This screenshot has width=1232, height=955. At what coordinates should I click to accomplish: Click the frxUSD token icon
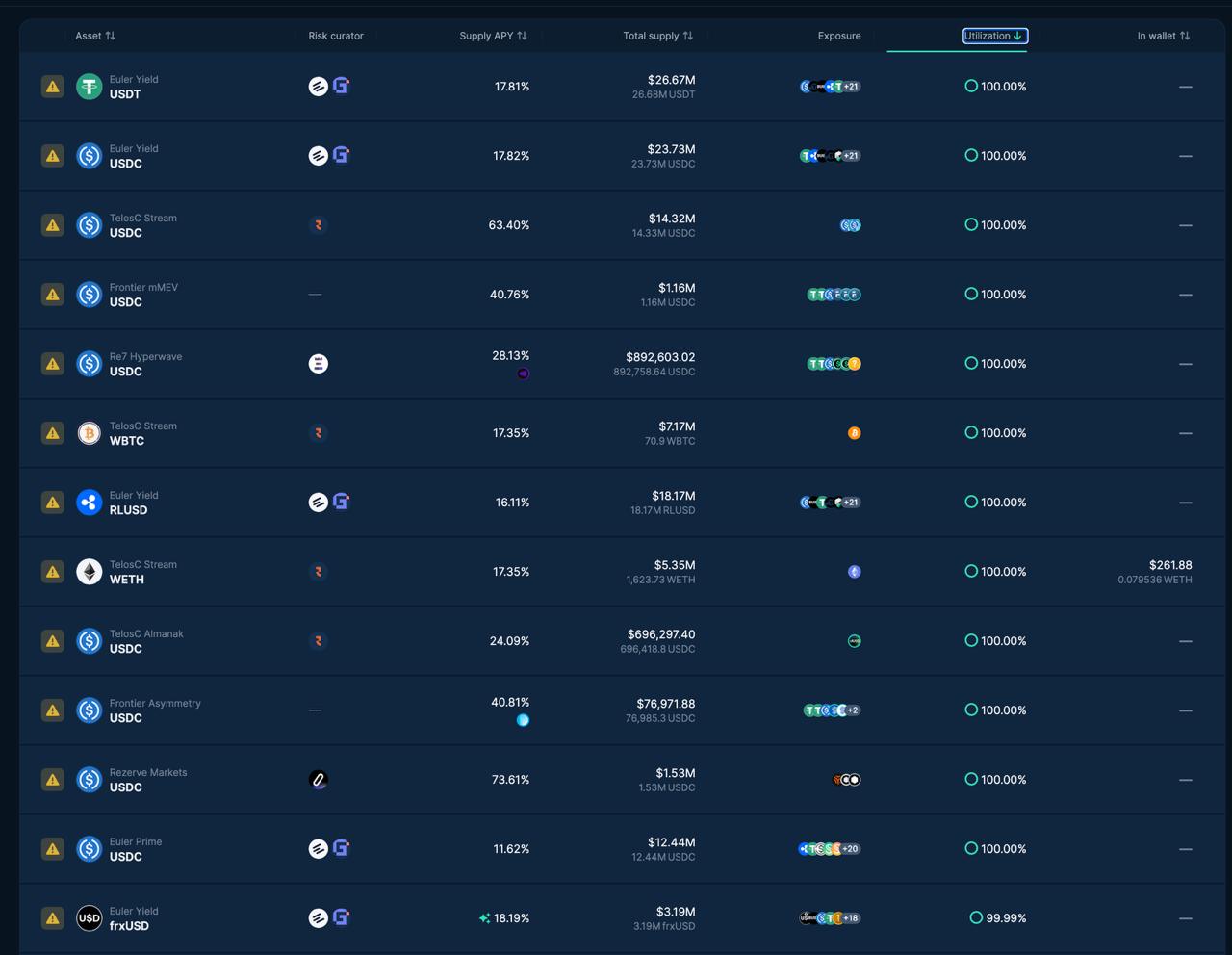pyautogui.click(x=90, y=918)
